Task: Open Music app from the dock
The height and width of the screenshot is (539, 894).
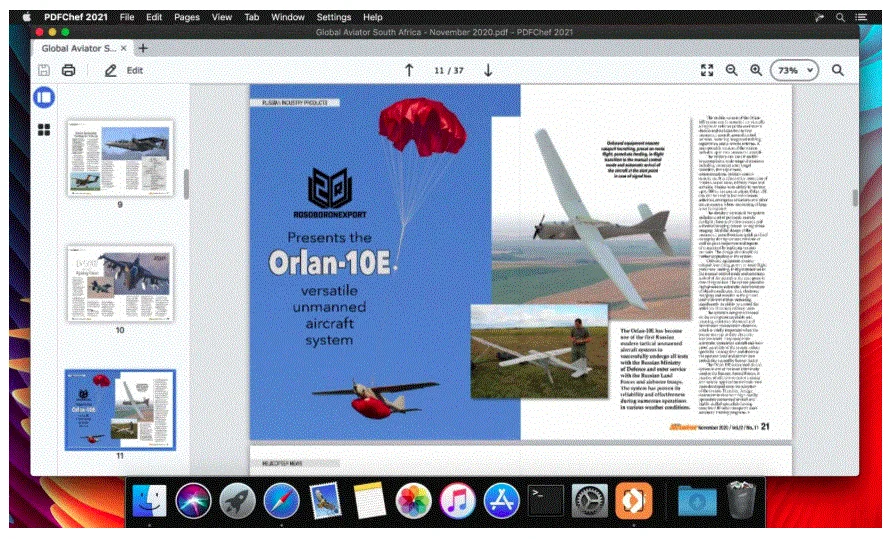Action: [457, 501]
